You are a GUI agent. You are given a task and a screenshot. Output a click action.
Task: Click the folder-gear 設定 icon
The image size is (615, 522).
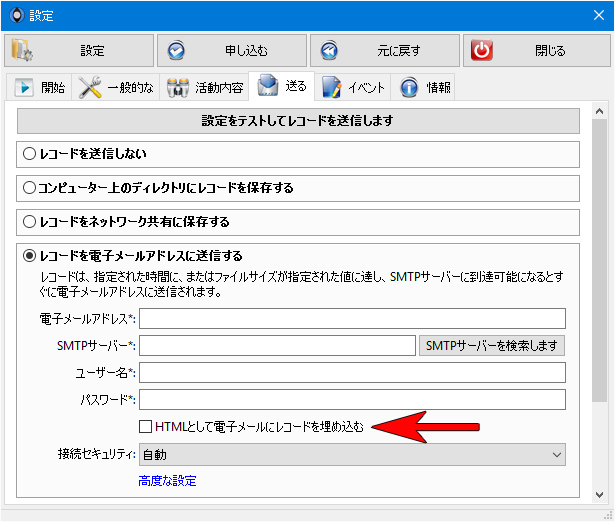22,50
